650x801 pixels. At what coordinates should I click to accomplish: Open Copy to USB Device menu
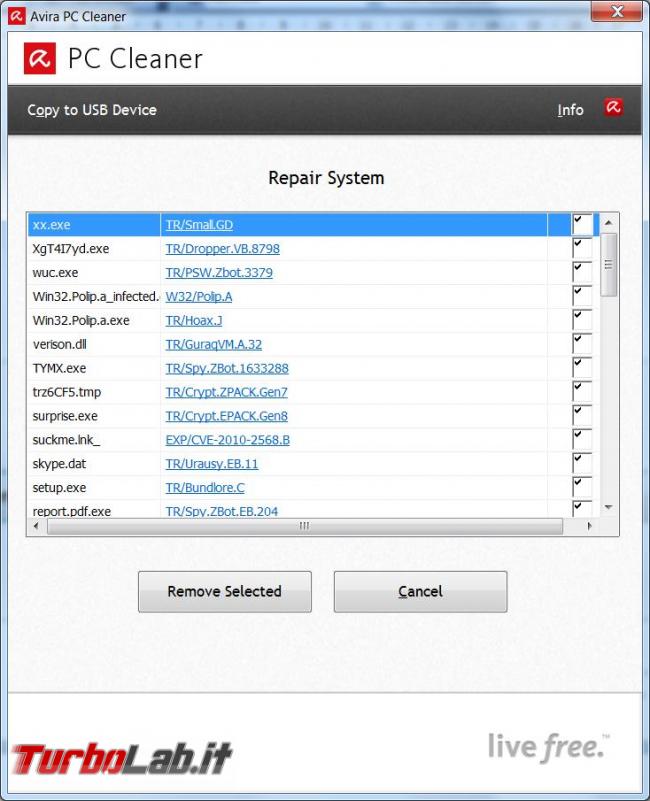pyautogui.click(x=92, y=110)
